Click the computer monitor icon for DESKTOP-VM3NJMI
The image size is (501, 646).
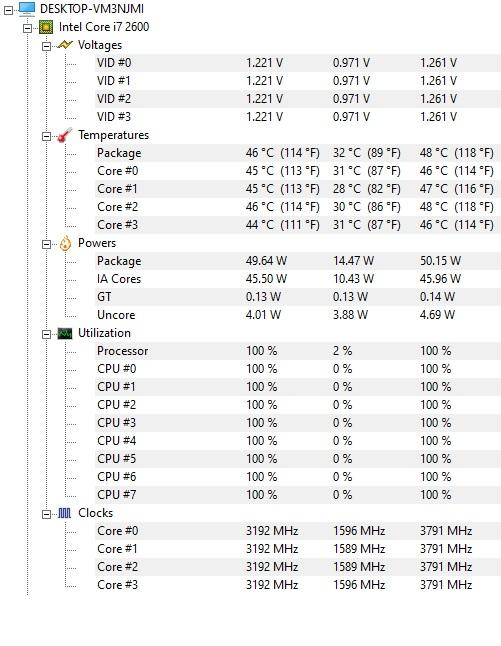[x=27, y=9]
